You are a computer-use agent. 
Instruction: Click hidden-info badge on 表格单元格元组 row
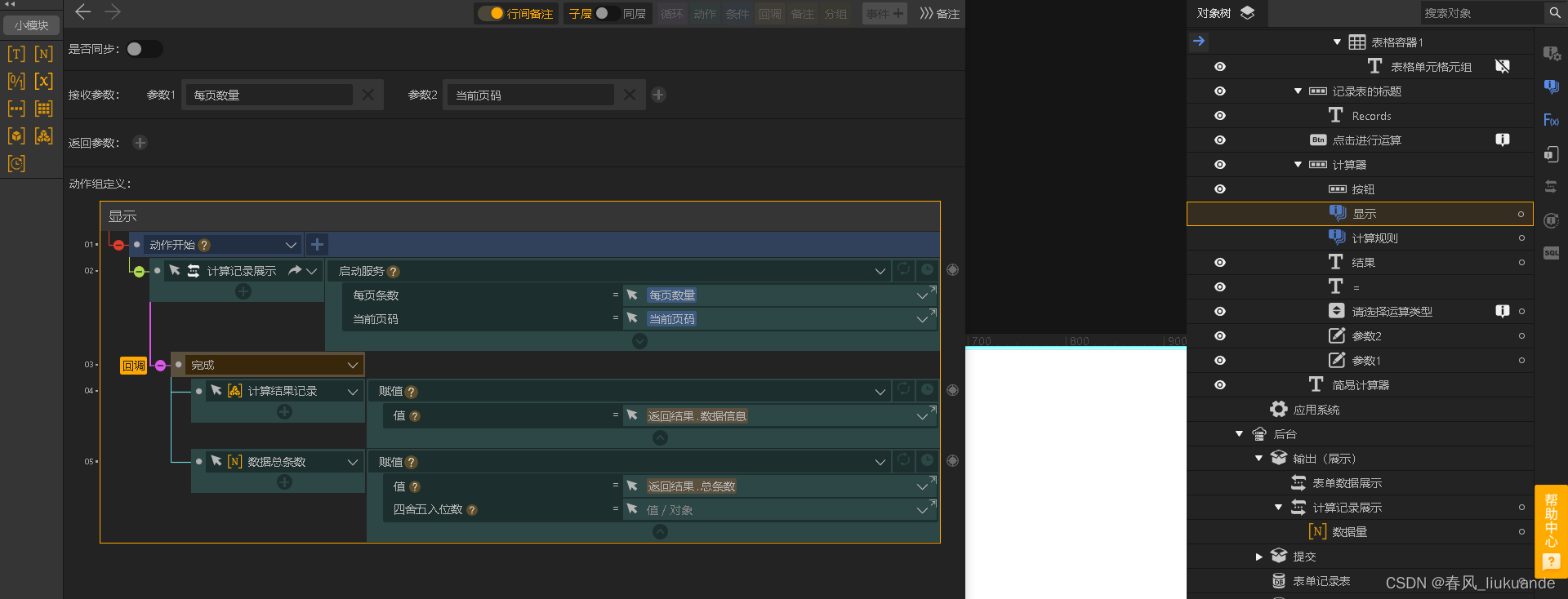click(x=1502, y=66)
